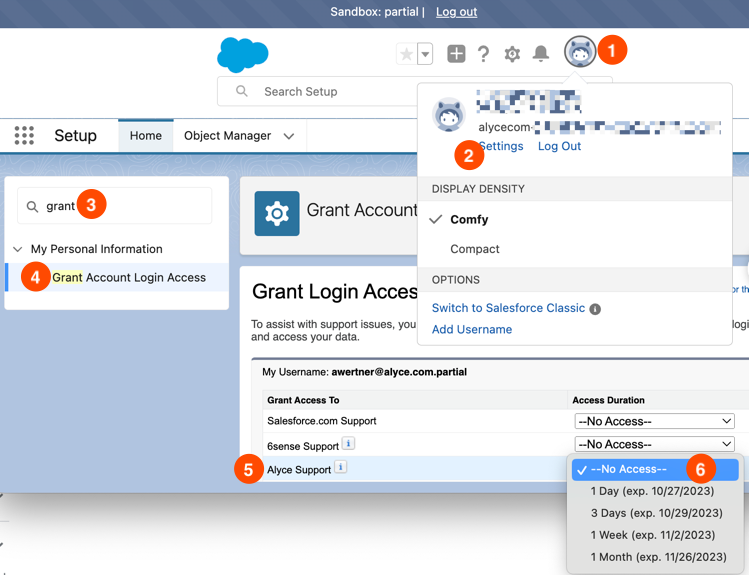Click the blue gear page header icon
Image resolution: width=749 pixels, height=575 pixels.
[x=277, y=213]
